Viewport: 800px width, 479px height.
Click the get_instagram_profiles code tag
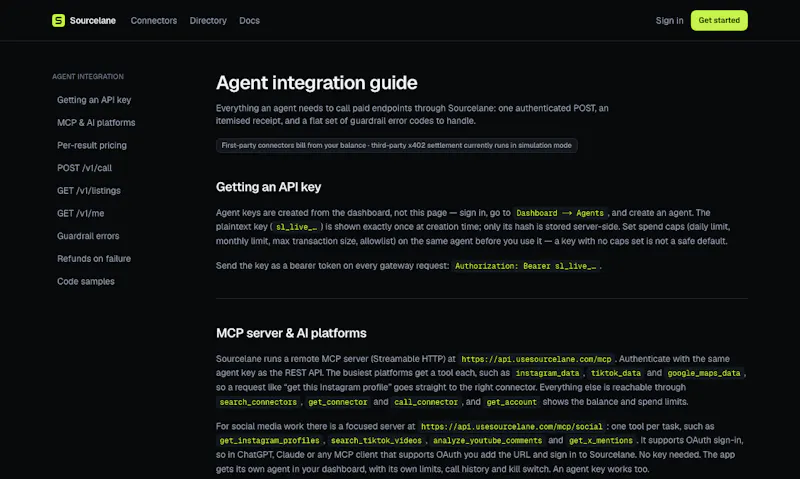pyautogui.click(x=269, y=441)
